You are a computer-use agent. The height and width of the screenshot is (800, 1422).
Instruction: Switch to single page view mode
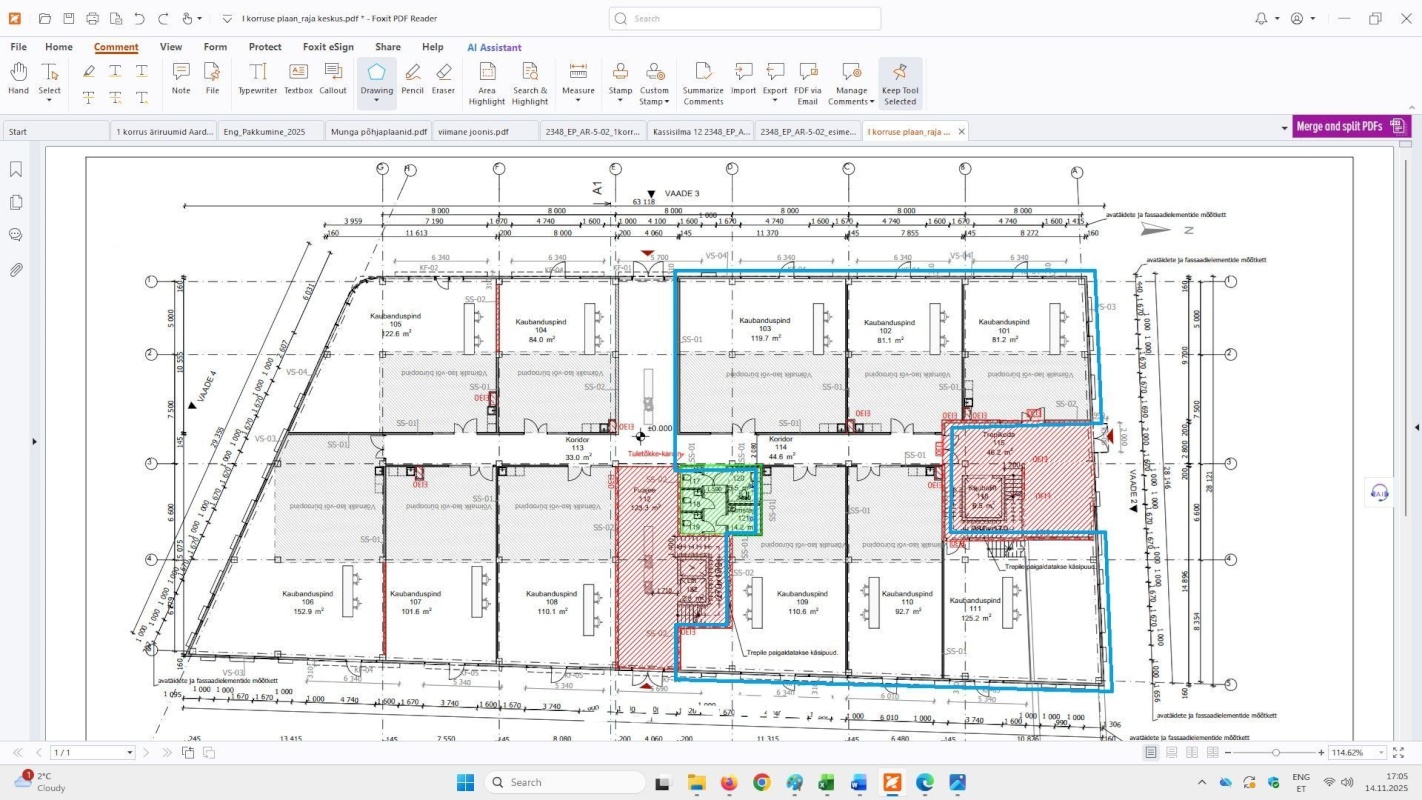point(1151,752)
